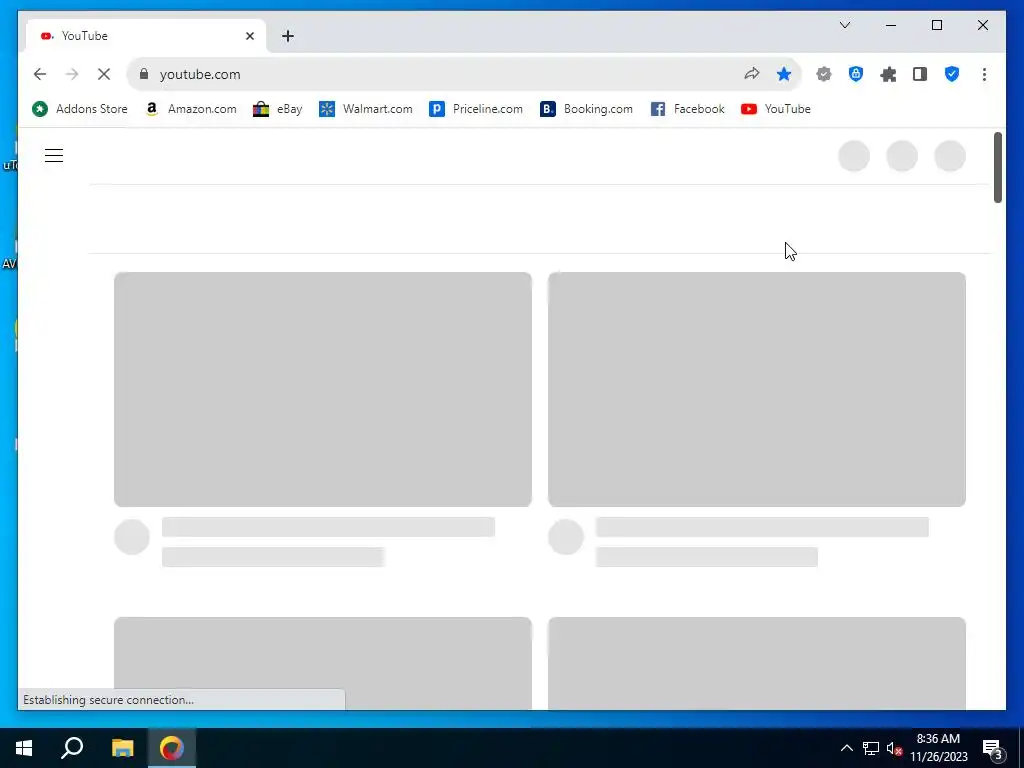The image size is (1024, 768).
Task: Open the gray gear-badge extension icon
Action: click(824, 74)
